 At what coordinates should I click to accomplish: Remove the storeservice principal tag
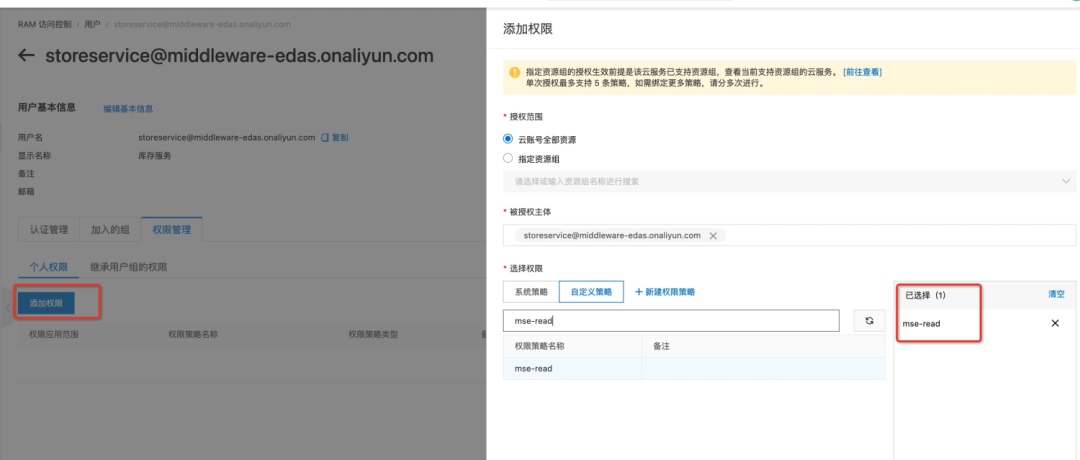point(713,236)
